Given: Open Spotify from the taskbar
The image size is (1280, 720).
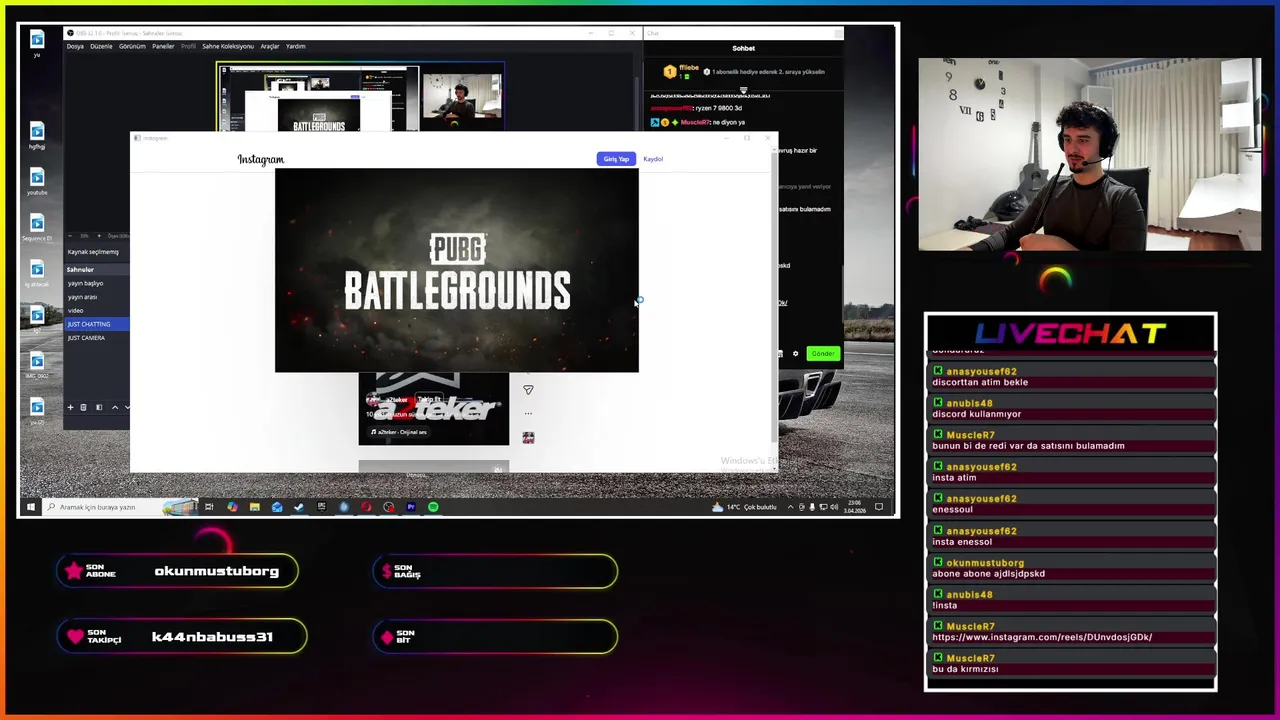Looking at the screenshot, I should 433,507.
